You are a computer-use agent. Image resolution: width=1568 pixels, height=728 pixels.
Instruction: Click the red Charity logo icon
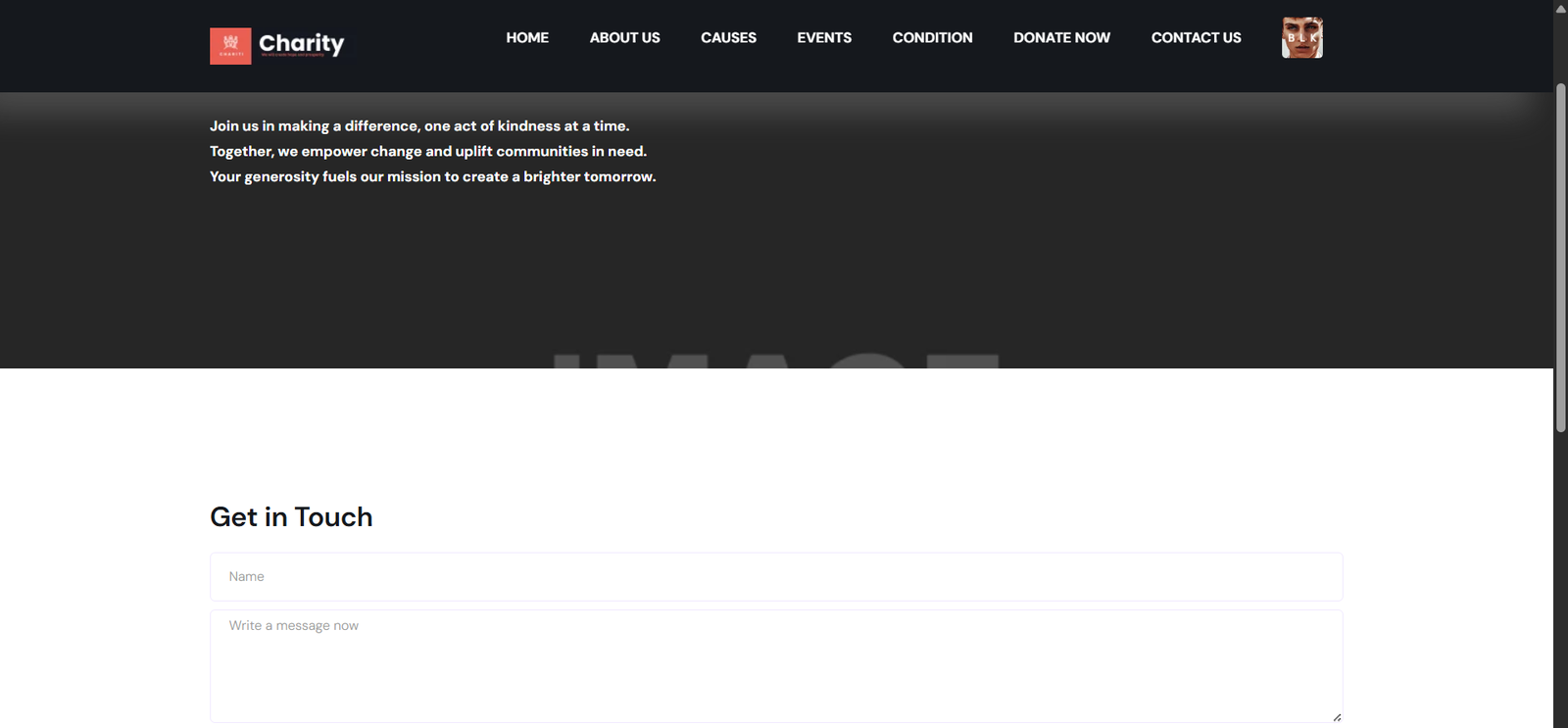230,46
